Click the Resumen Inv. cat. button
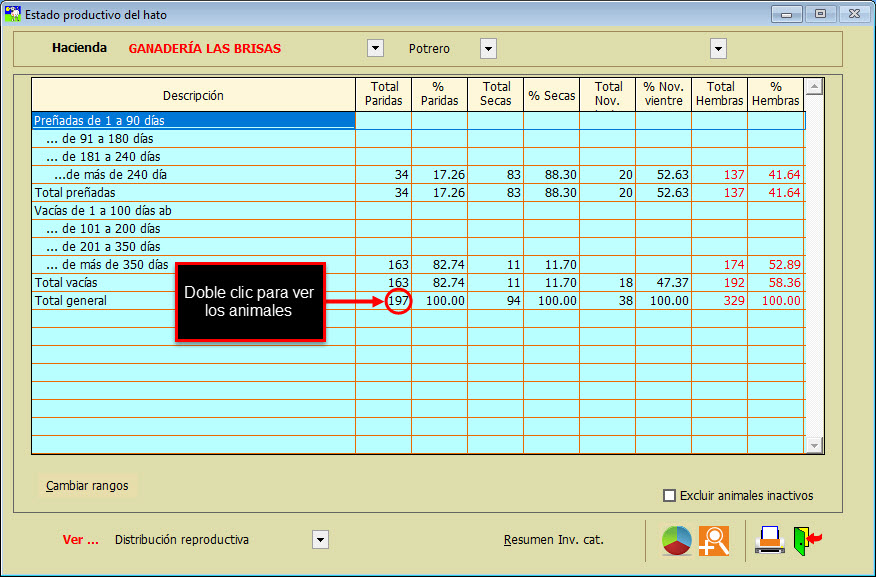876x577 pixels. click(x=553, y=540)
